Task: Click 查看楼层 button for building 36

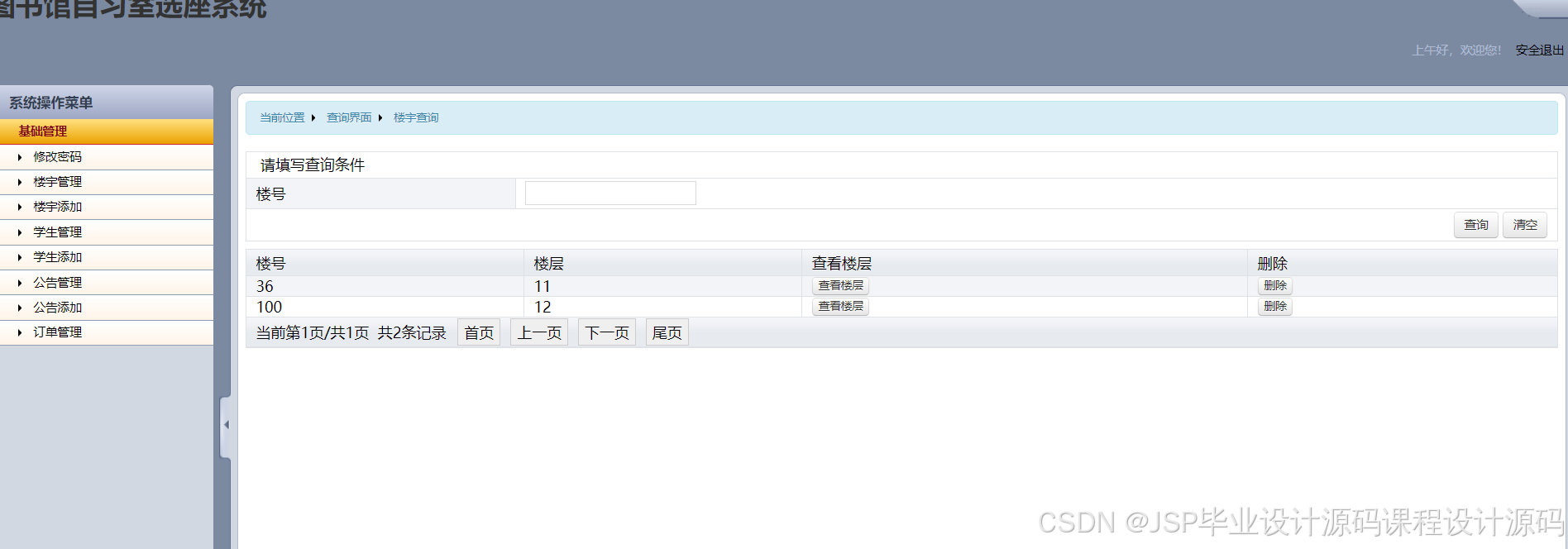Action: point(841,286)
